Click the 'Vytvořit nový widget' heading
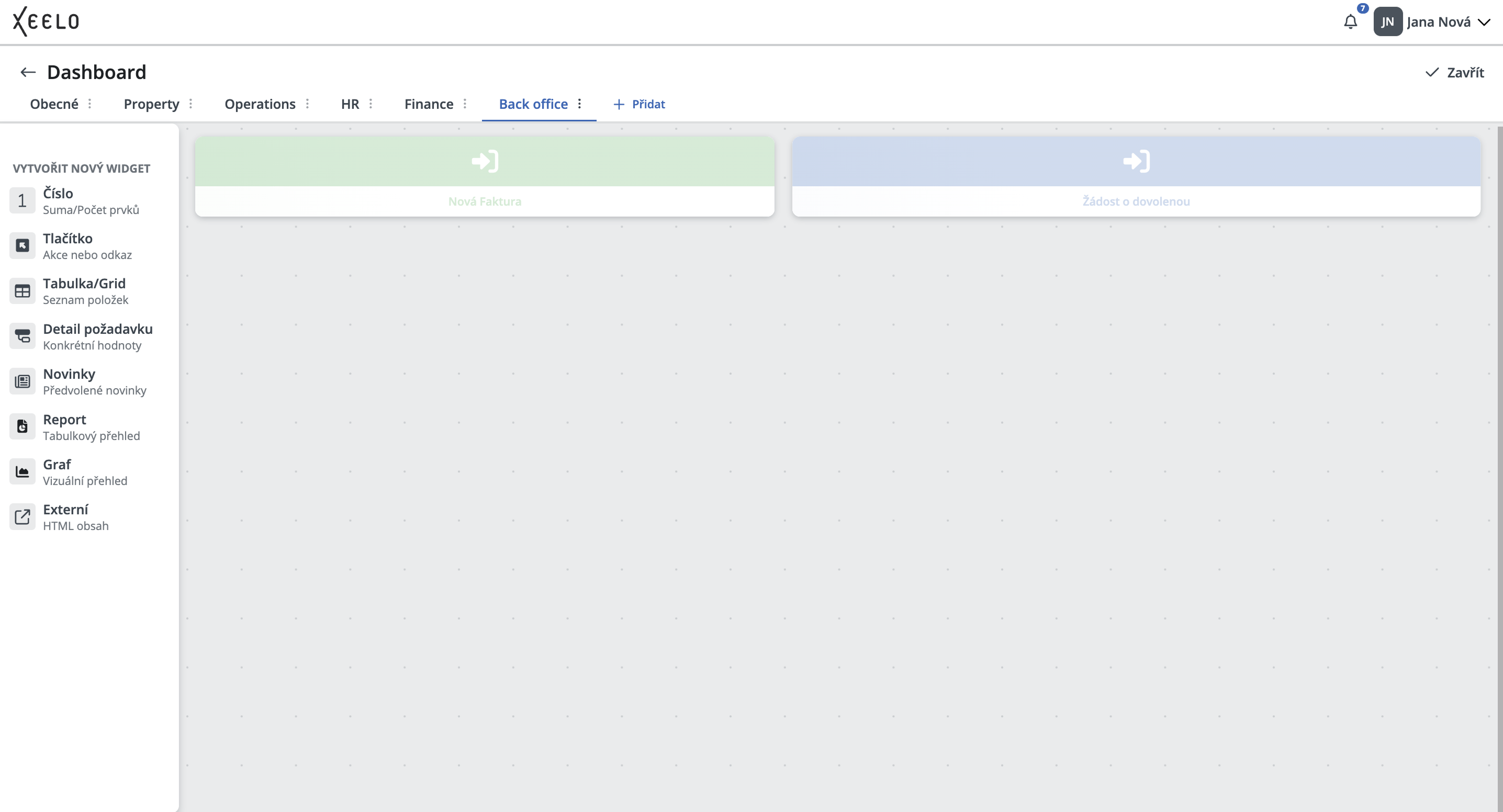The image size is (1503, 812). point(82,168)
